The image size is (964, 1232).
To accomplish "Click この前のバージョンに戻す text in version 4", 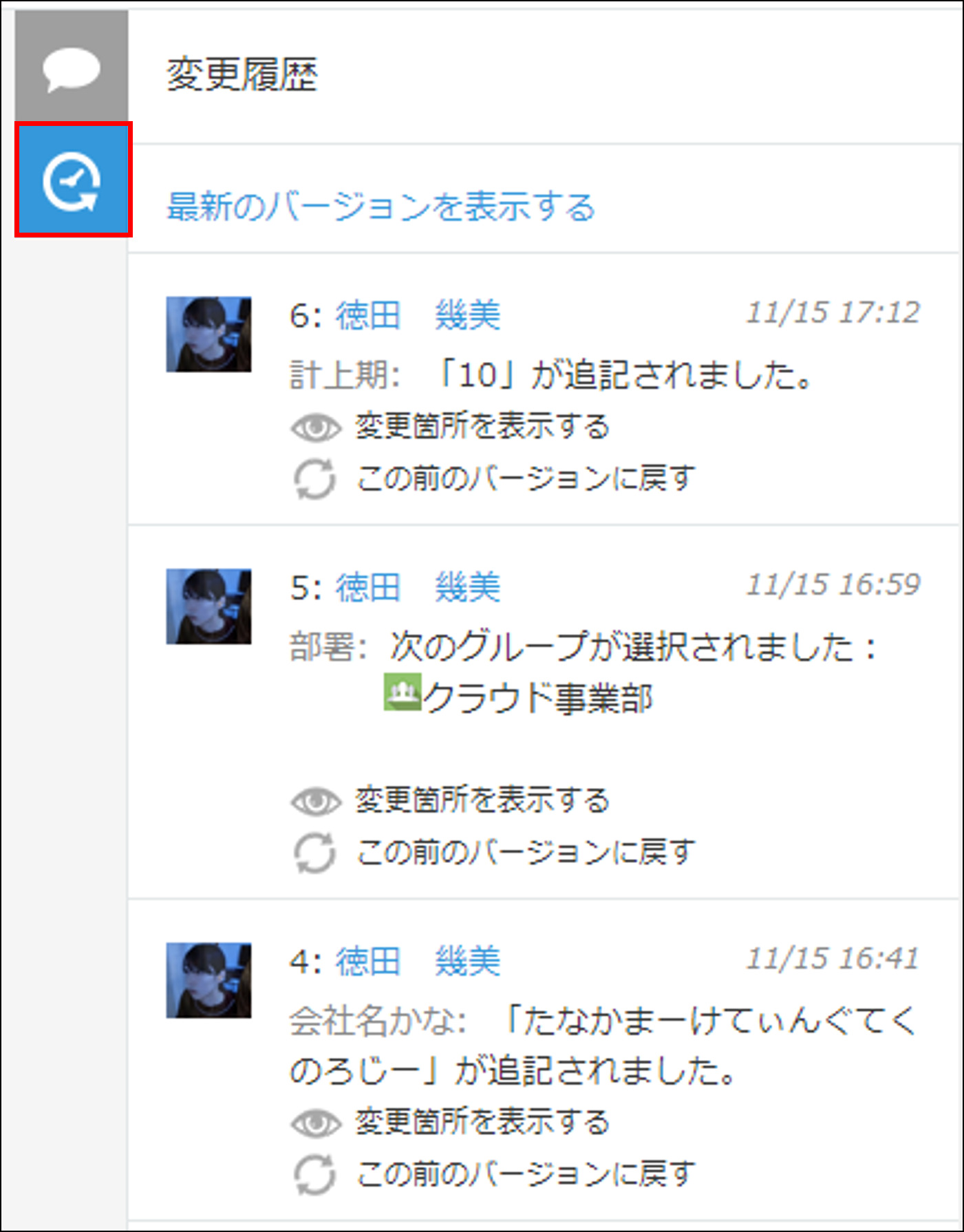I will [526, 1174].
